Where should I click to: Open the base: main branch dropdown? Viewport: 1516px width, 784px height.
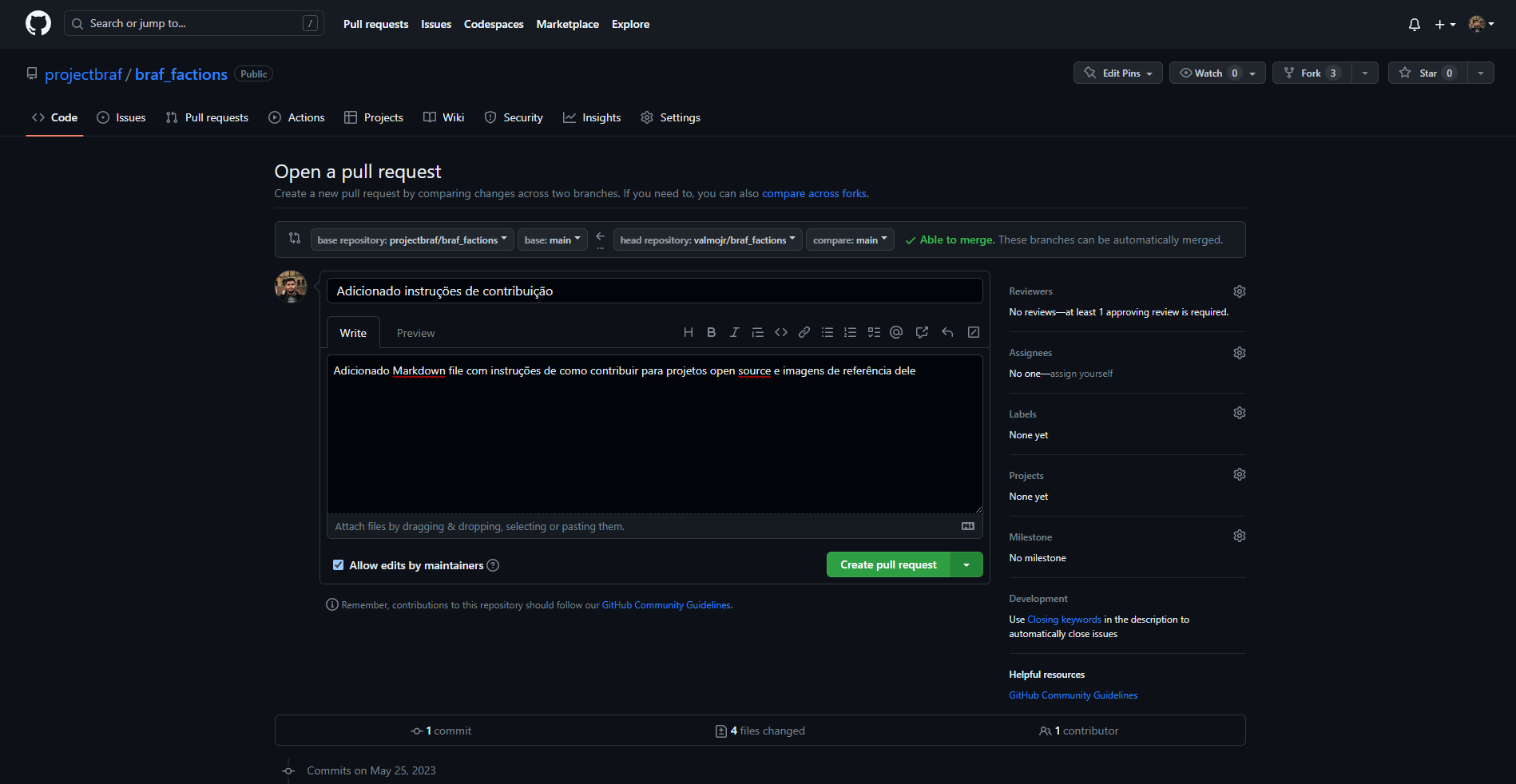(553, 240)
